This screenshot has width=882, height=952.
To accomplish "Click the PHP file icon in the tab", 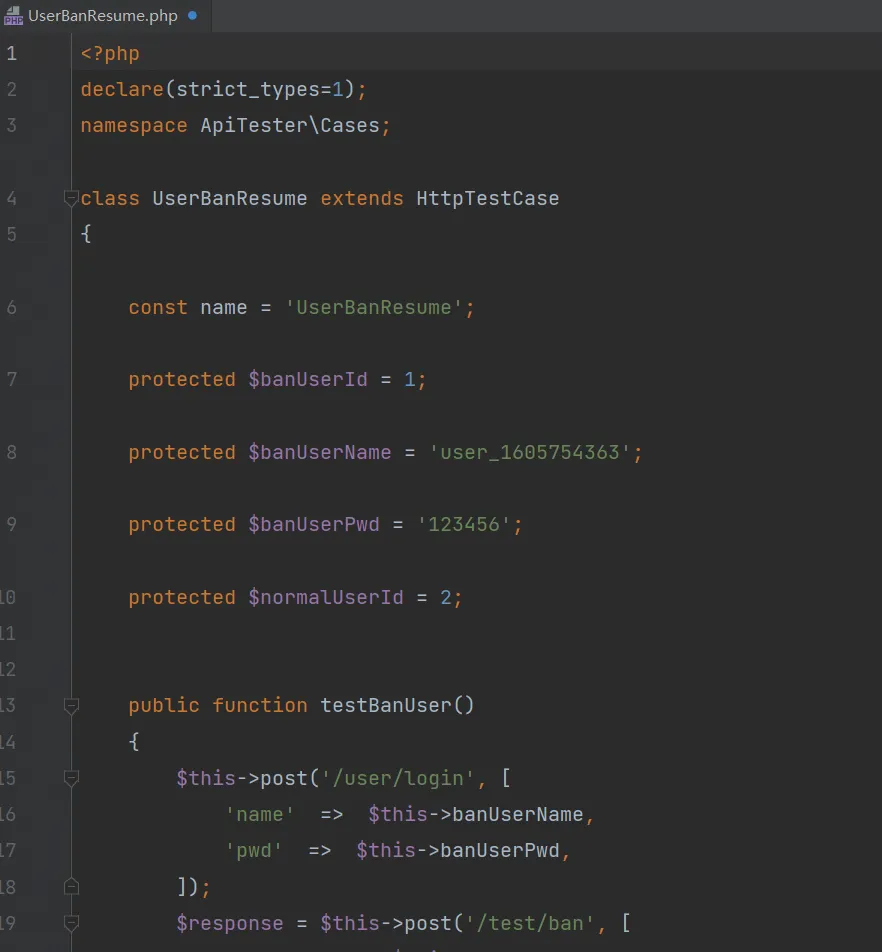I will tap(13, 16).
